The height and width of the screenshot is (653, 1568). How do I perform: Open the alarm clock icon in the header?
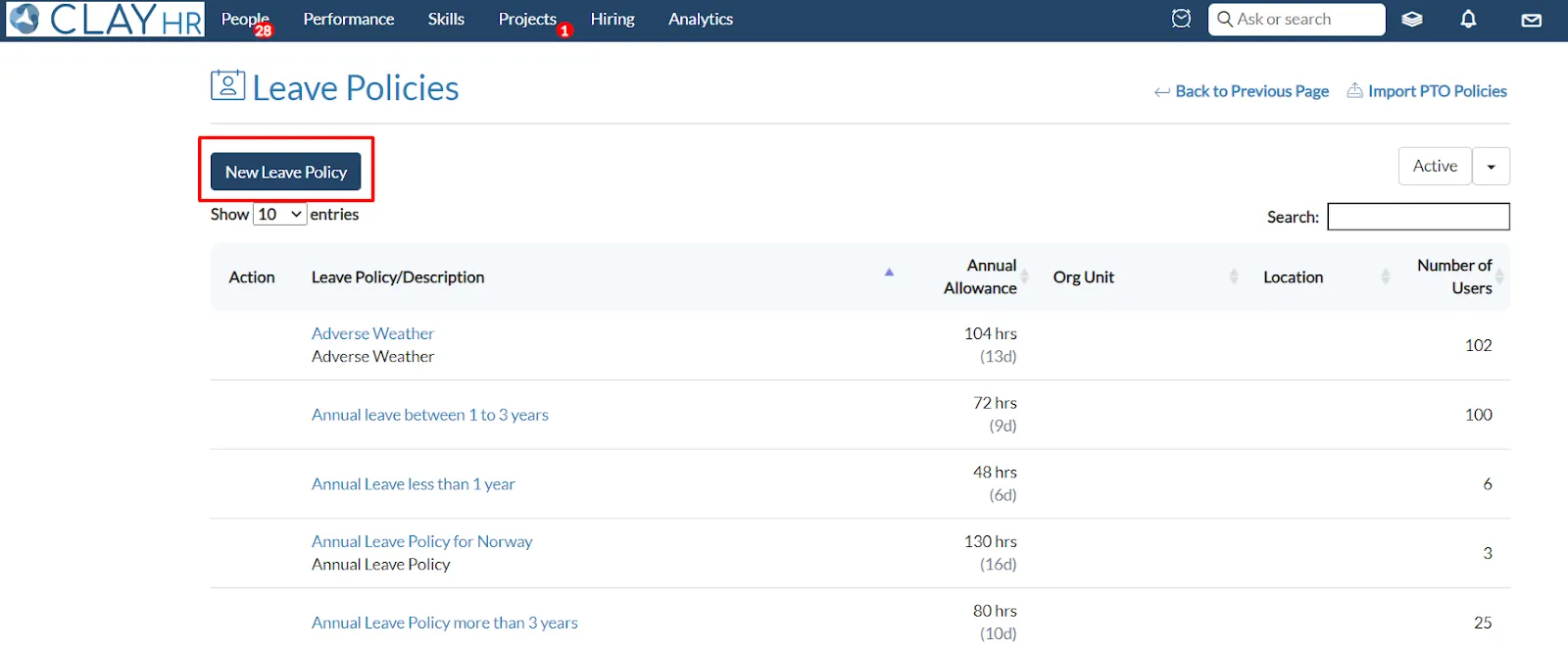[x=1182, y=19]
